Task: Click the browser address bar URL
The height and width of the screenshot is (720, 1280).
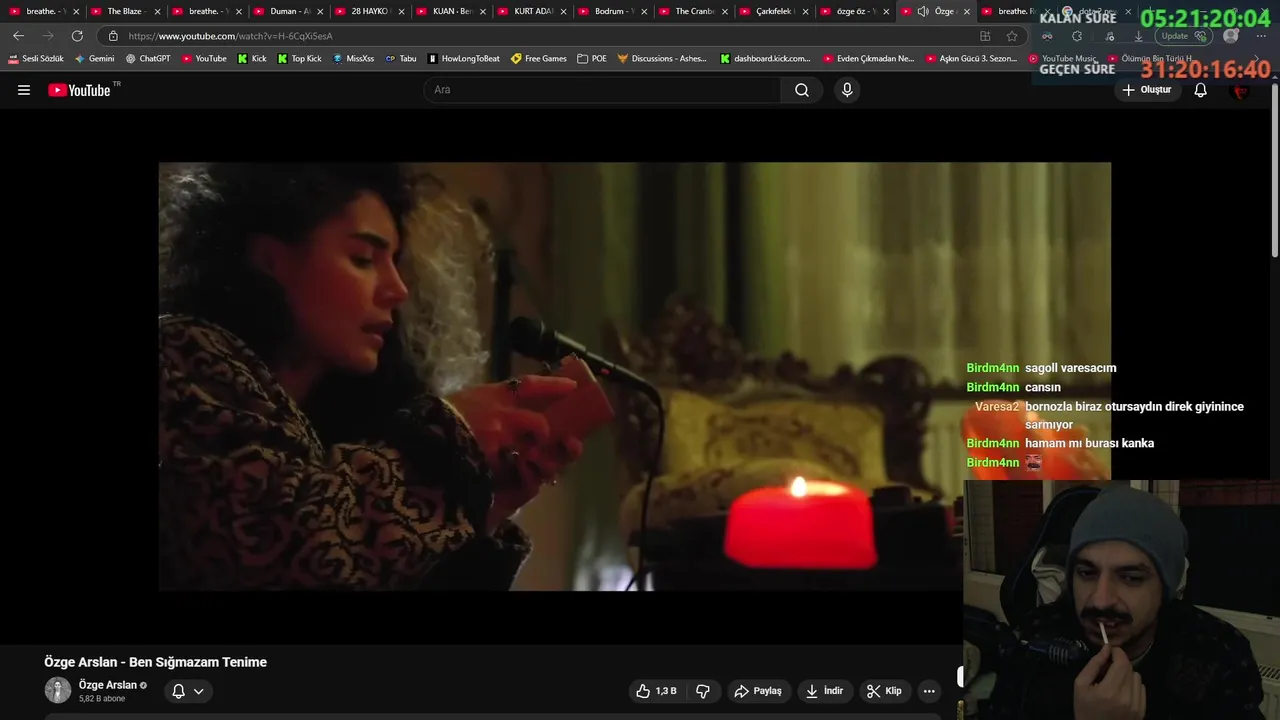Action: pos(230,36)
